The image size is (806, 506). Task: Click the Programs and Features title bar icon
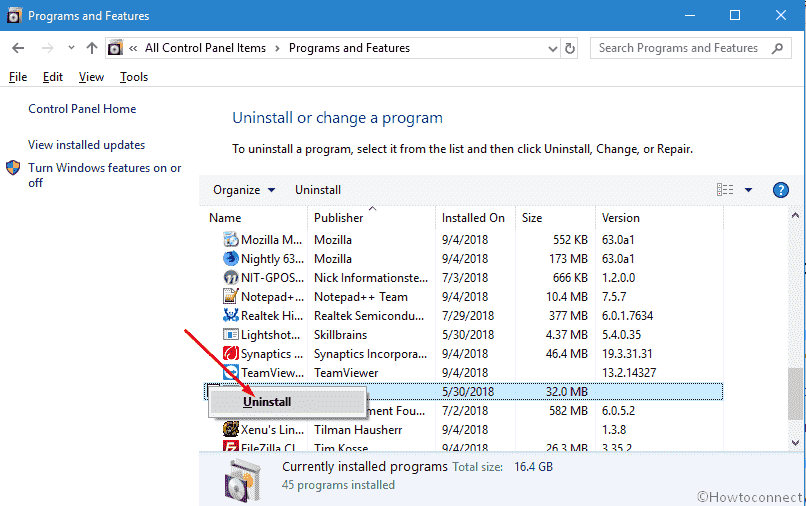(14, 15)
